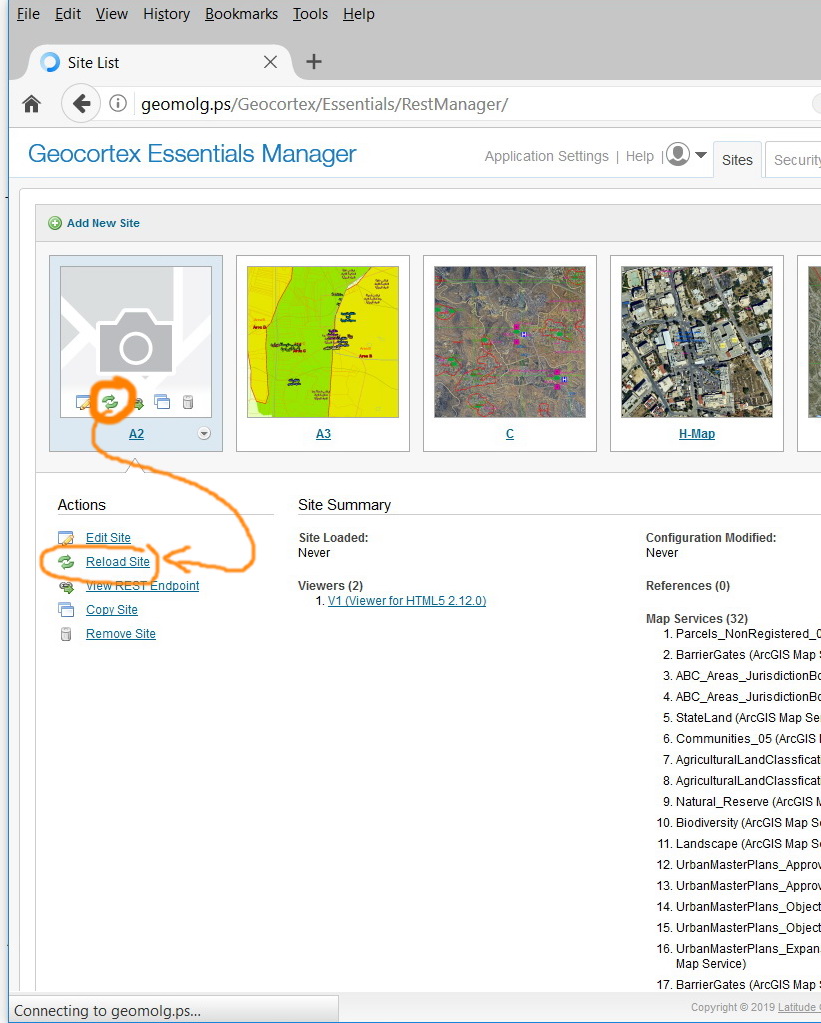821x1023 pixels.
Task: Open the Tools menu
Action: click(310, 14)
